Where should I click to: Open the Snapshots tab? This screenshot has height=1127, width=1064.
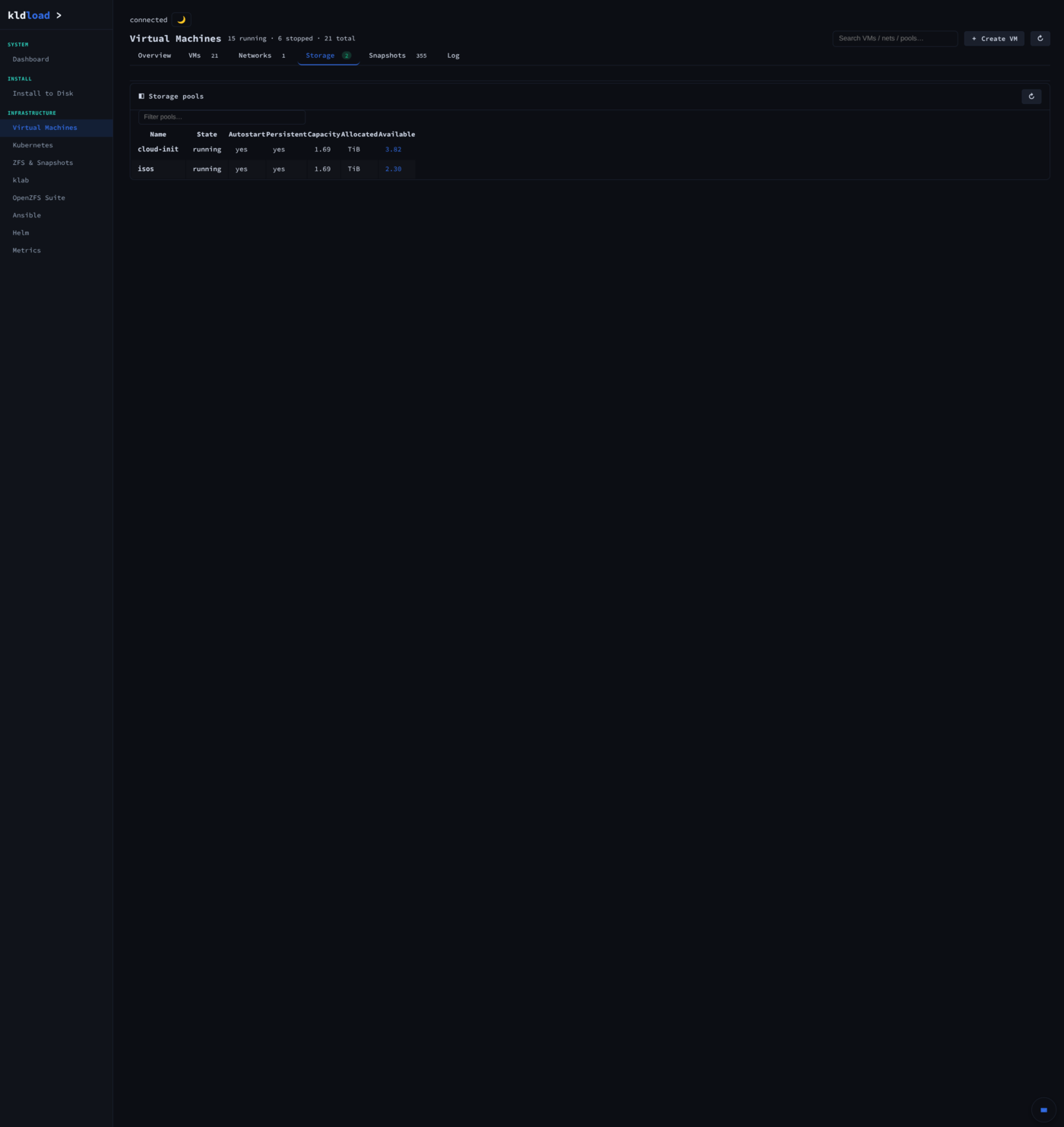(x=397, y=55)
